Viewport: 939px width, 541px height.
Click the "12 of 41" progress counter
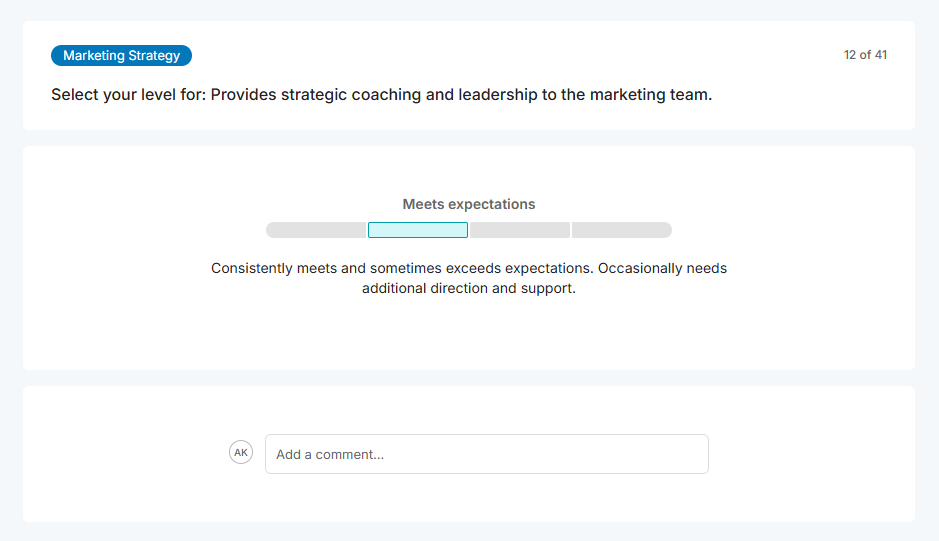pyautogui.click(x=865, y=55)
